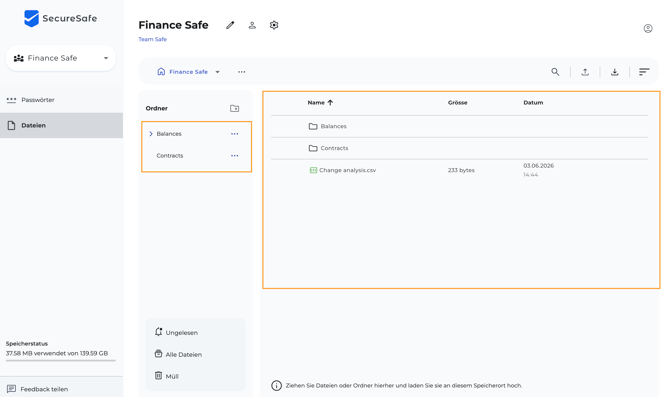Click the Ordner heading
Screen dimensions: 670x397
coord(156,109)
